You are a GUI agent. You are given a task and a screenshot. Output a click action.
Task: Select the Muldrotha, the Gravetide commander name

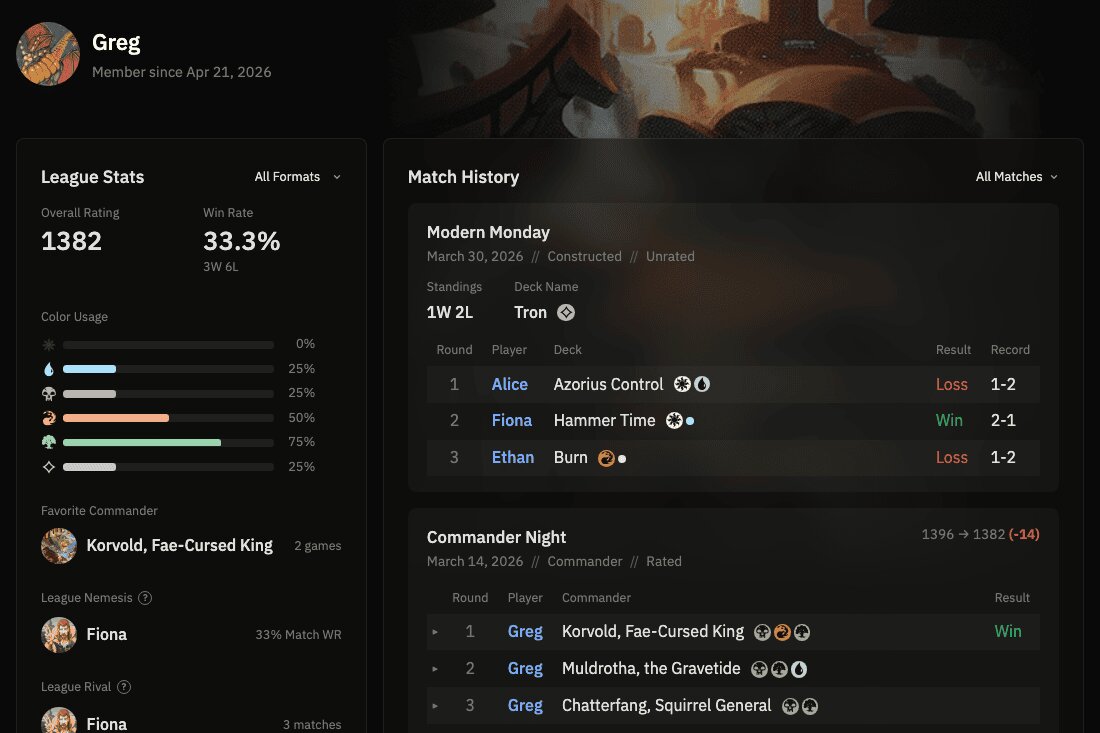(x=651, y=668)
